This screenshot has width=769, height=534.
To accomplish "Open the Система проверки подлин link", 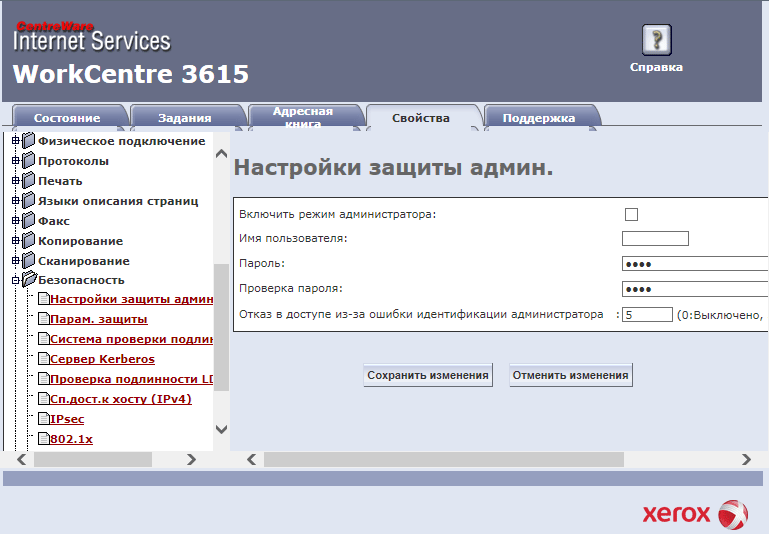I will (x=131, y=339).
